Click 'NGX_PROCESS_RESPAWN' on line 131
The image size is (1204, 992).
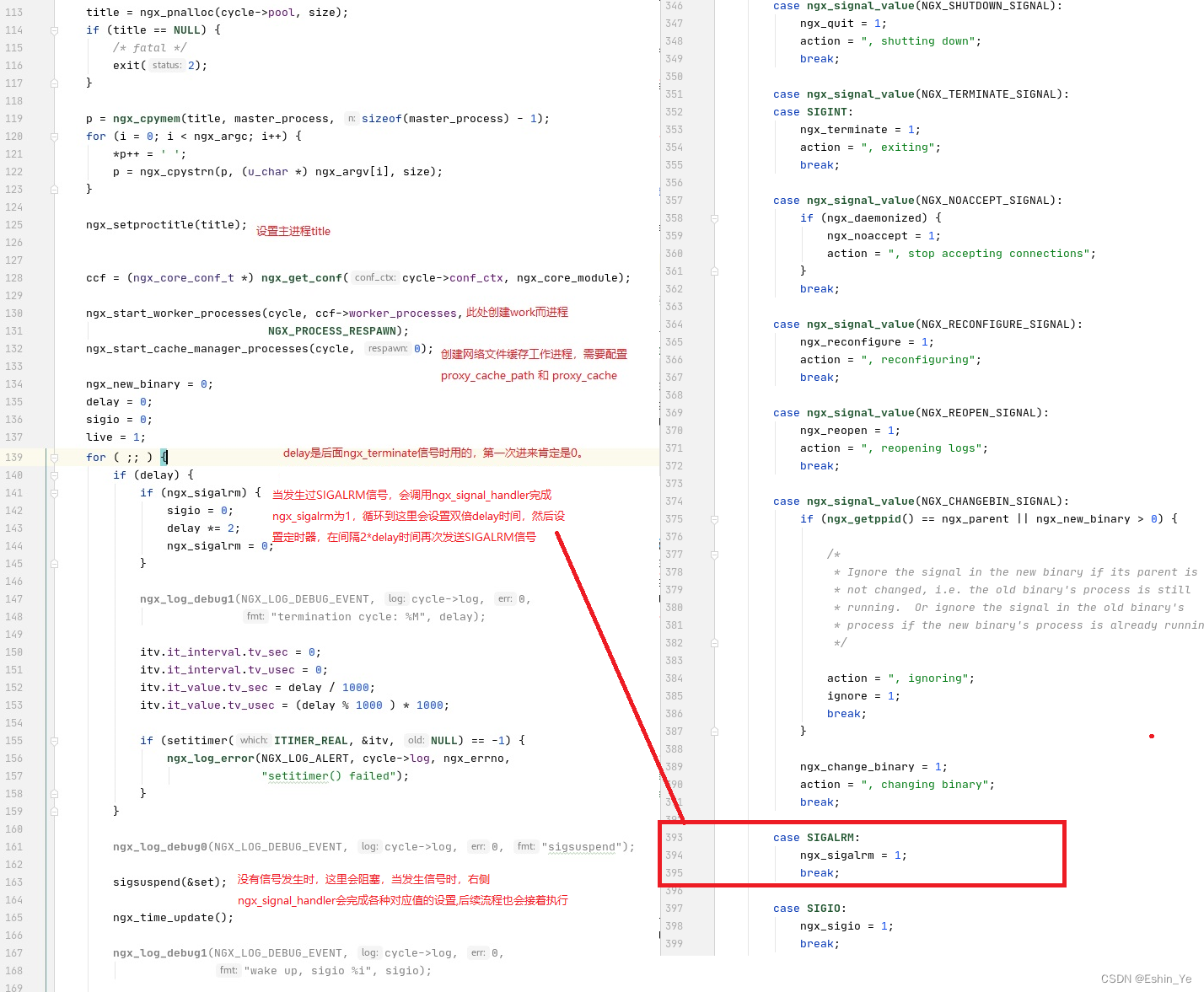pyautogui.click(x=332, y=331)
